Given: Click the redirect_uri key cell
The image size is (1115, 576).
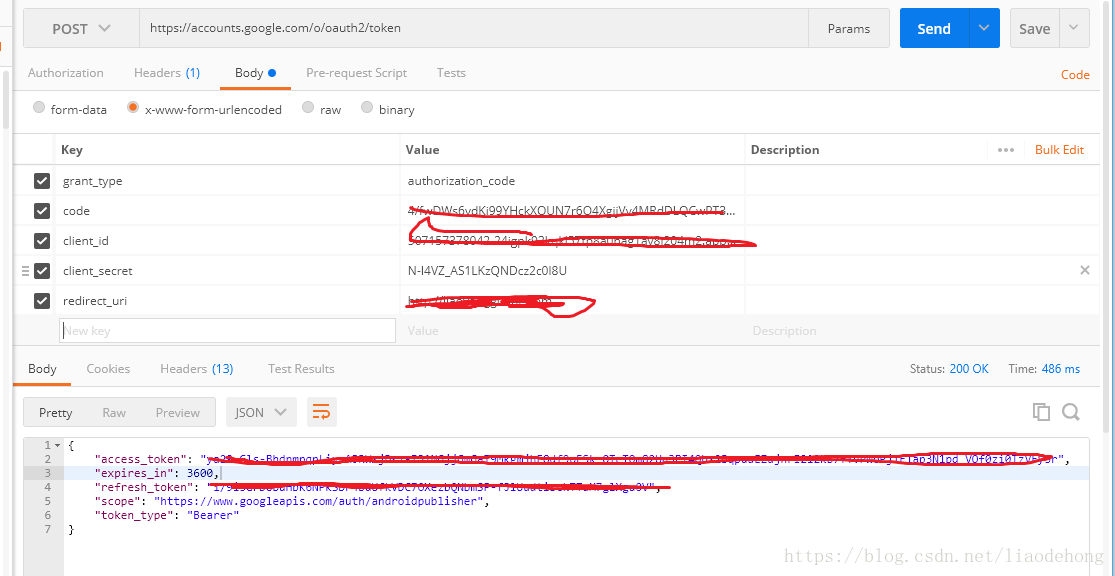Looking at the screenshot, I should point(228,301).
